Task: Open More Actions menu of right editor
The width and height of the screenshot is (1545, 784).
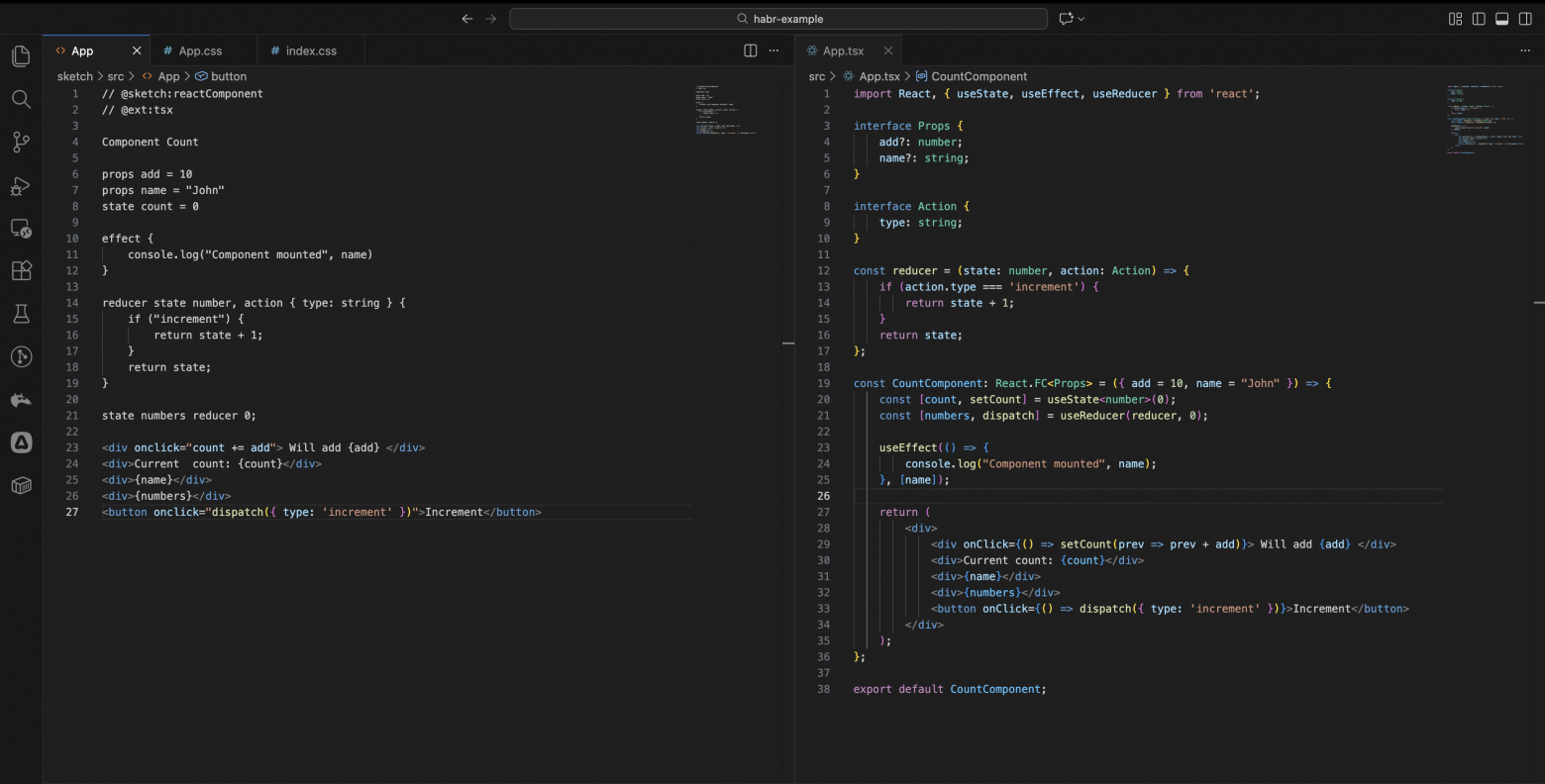Action: point(1524,50)
